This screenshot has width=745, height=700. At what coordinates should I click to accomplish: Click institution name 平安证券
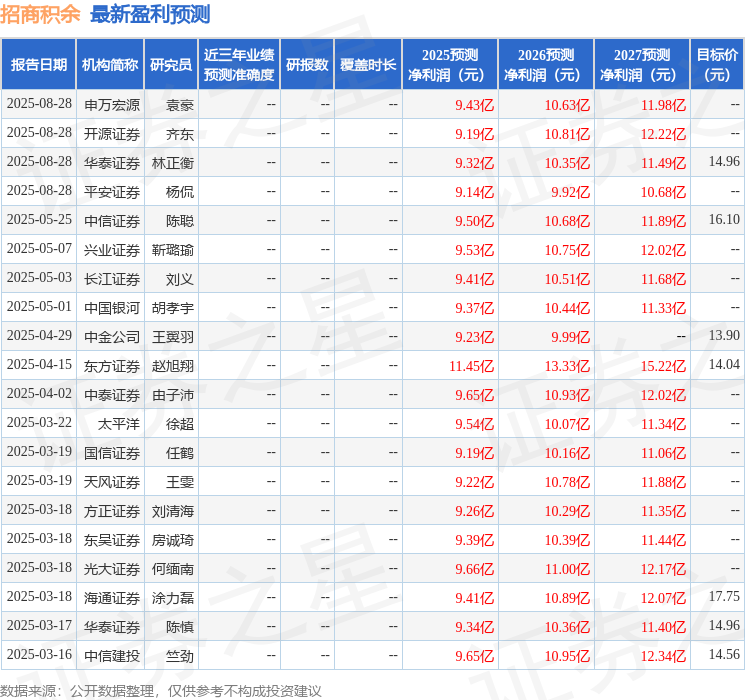tap(112, 192)
